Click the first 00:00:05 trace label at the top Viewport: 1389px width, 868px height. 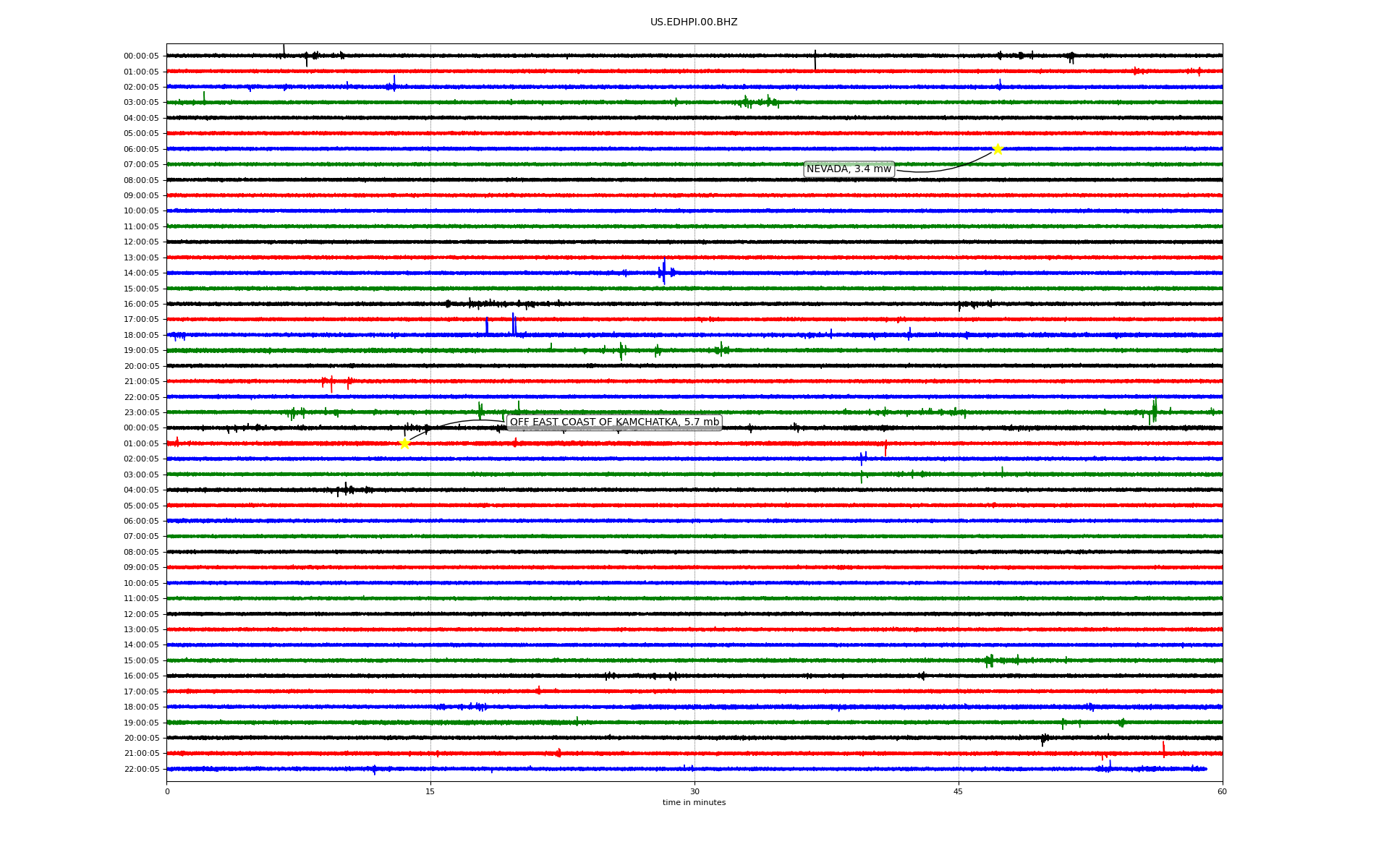141,56
